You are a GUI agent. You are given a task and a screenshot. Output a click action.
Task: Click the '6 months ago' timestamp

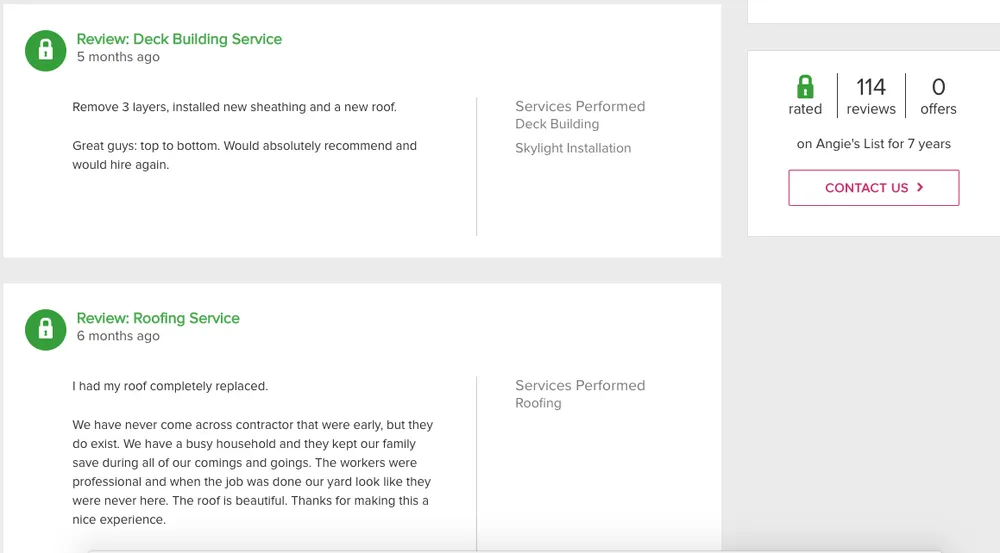tap(118, 336)
